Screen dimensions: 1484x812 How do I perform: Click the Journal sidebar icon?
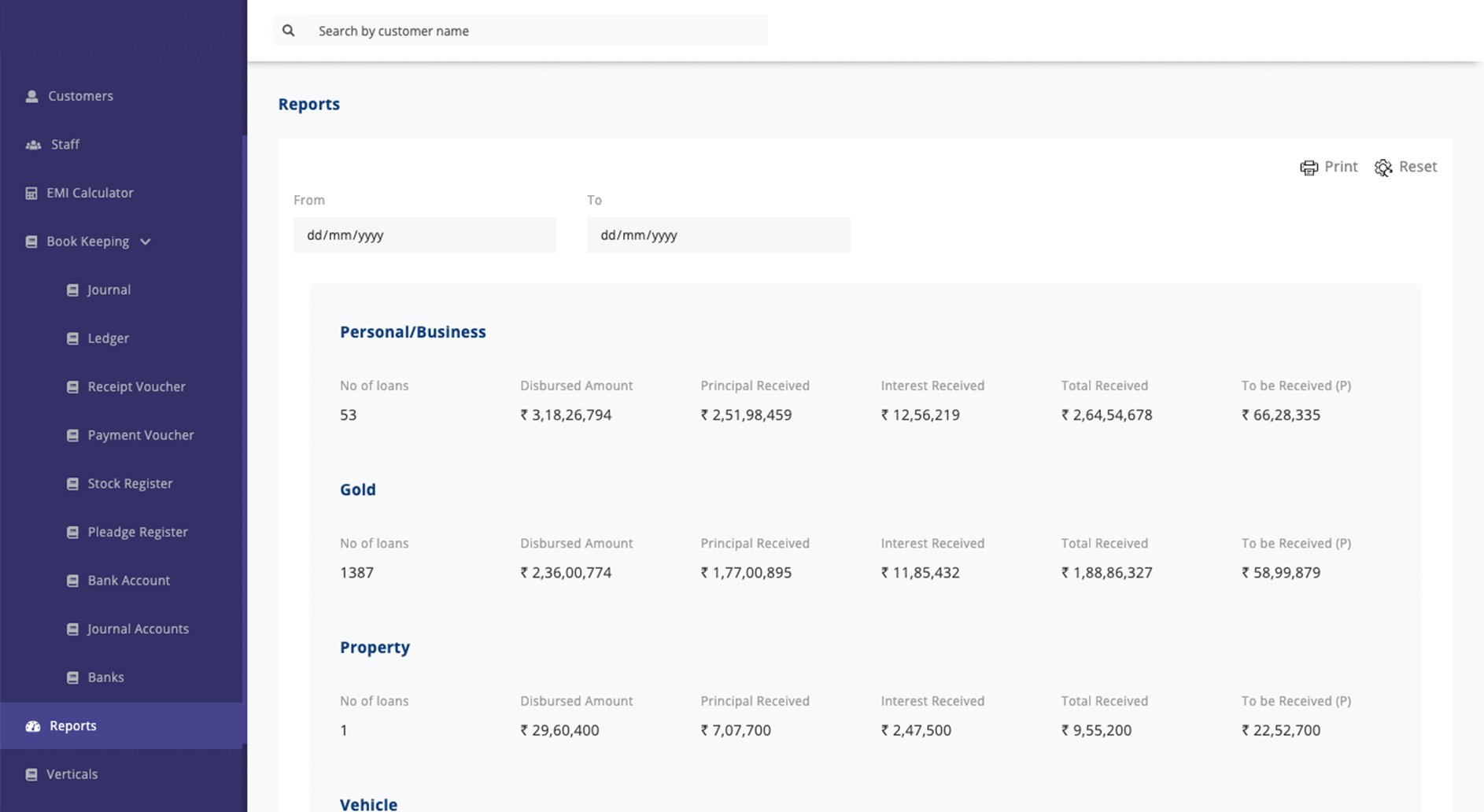(x=72, y=290)
